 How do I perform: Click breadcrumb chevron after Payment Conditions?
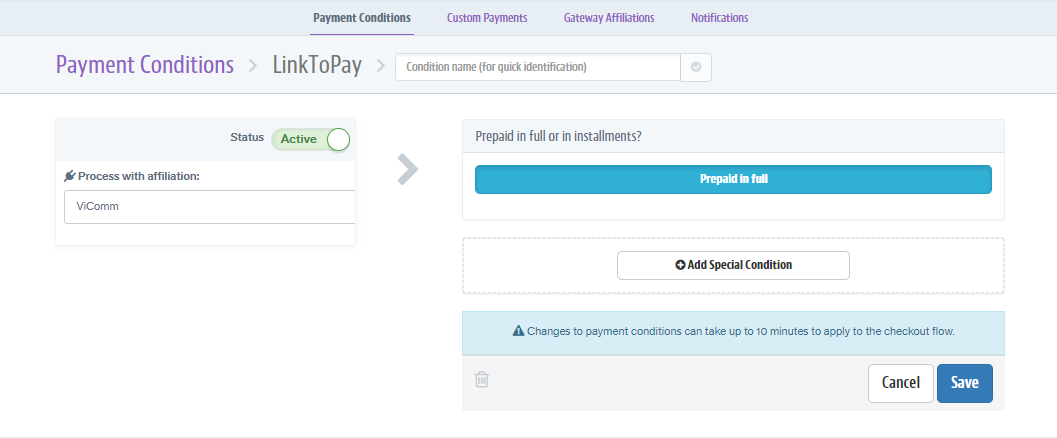(253, 66)
